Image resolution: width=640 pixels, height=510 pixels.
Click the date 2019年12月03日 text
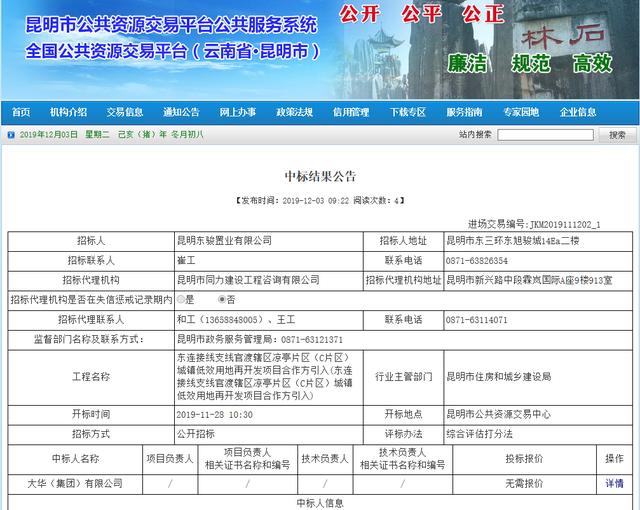click(x=49, y=135)
